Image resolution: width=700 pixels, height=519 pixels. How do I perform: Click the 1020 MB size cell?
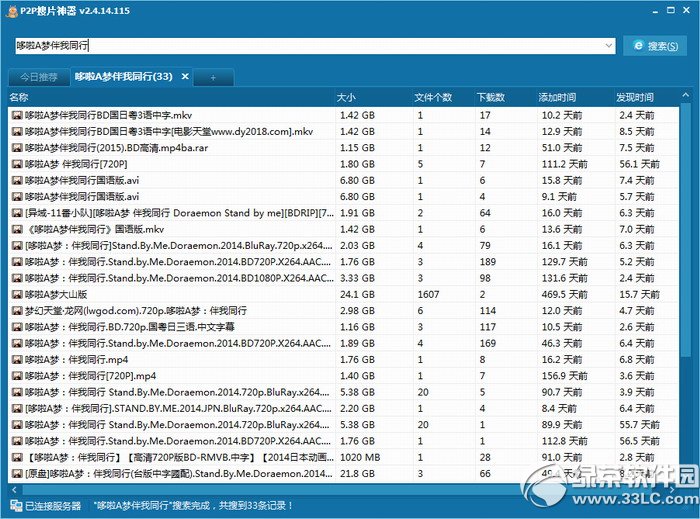360,457
